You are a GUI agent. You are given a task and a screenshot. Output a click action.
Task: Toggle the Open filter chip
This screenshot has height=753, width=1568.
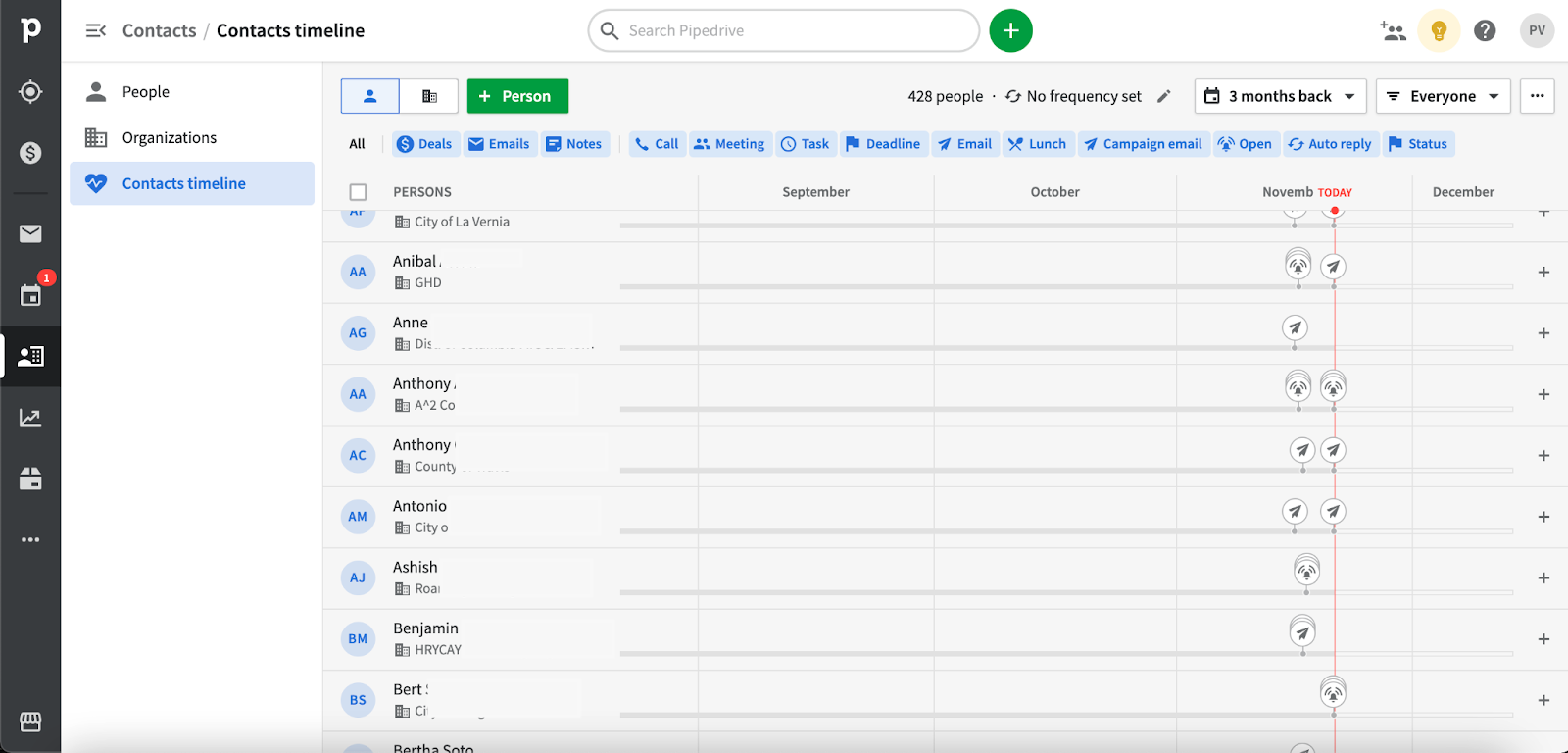coord(1245,144)
